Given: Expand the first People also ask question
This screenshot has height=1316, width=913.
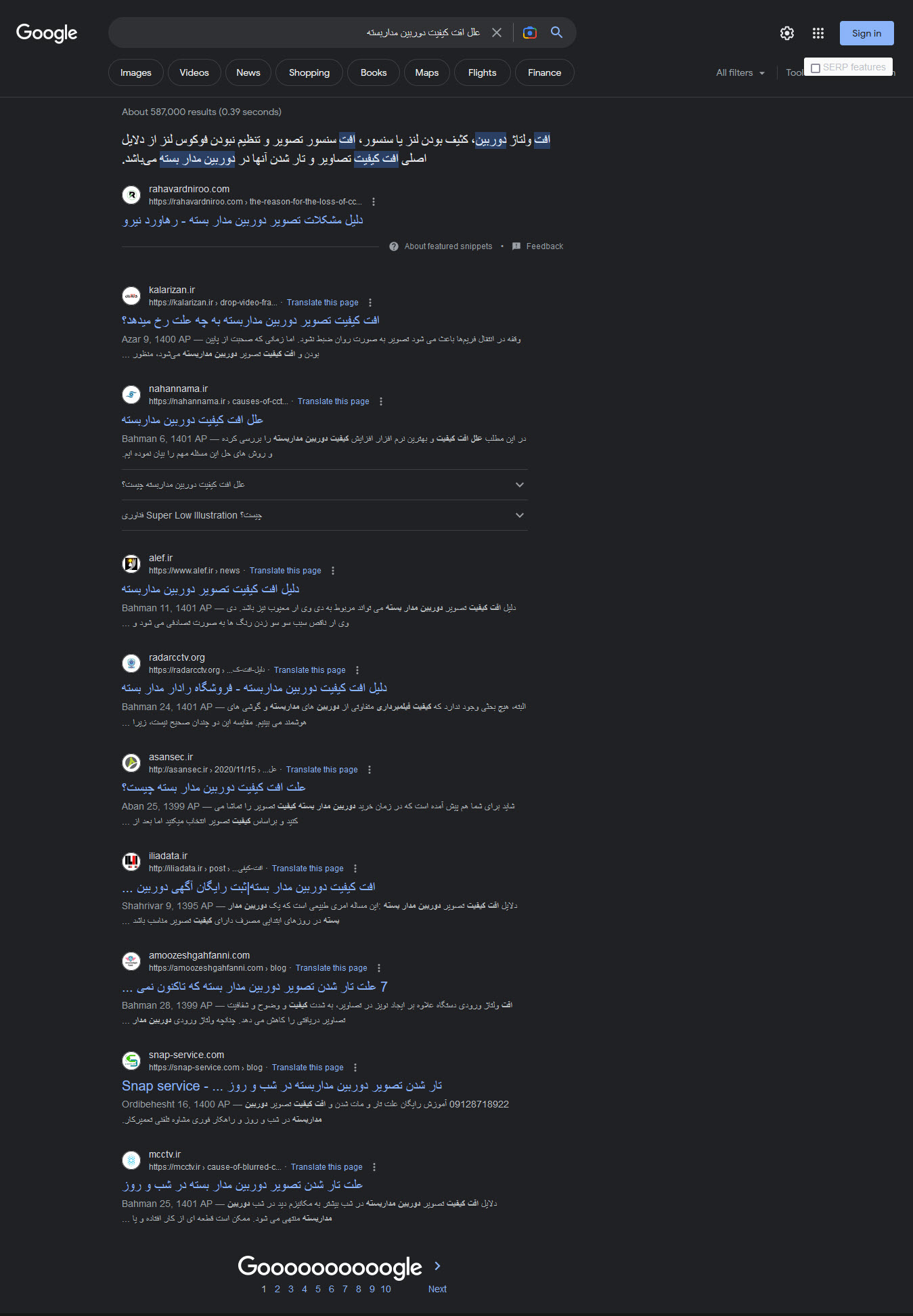Looking at the screenshot, I should tap(324, 485).
